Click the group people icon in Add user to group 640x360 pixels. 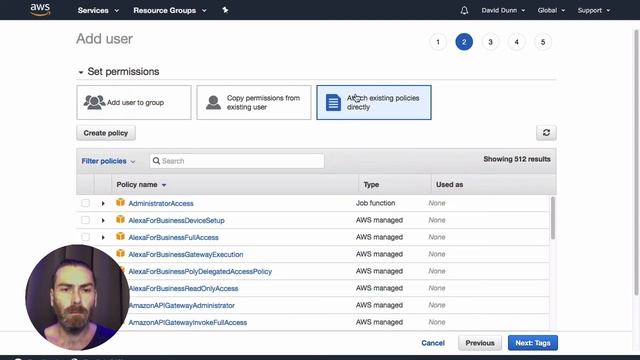[94, 102]
